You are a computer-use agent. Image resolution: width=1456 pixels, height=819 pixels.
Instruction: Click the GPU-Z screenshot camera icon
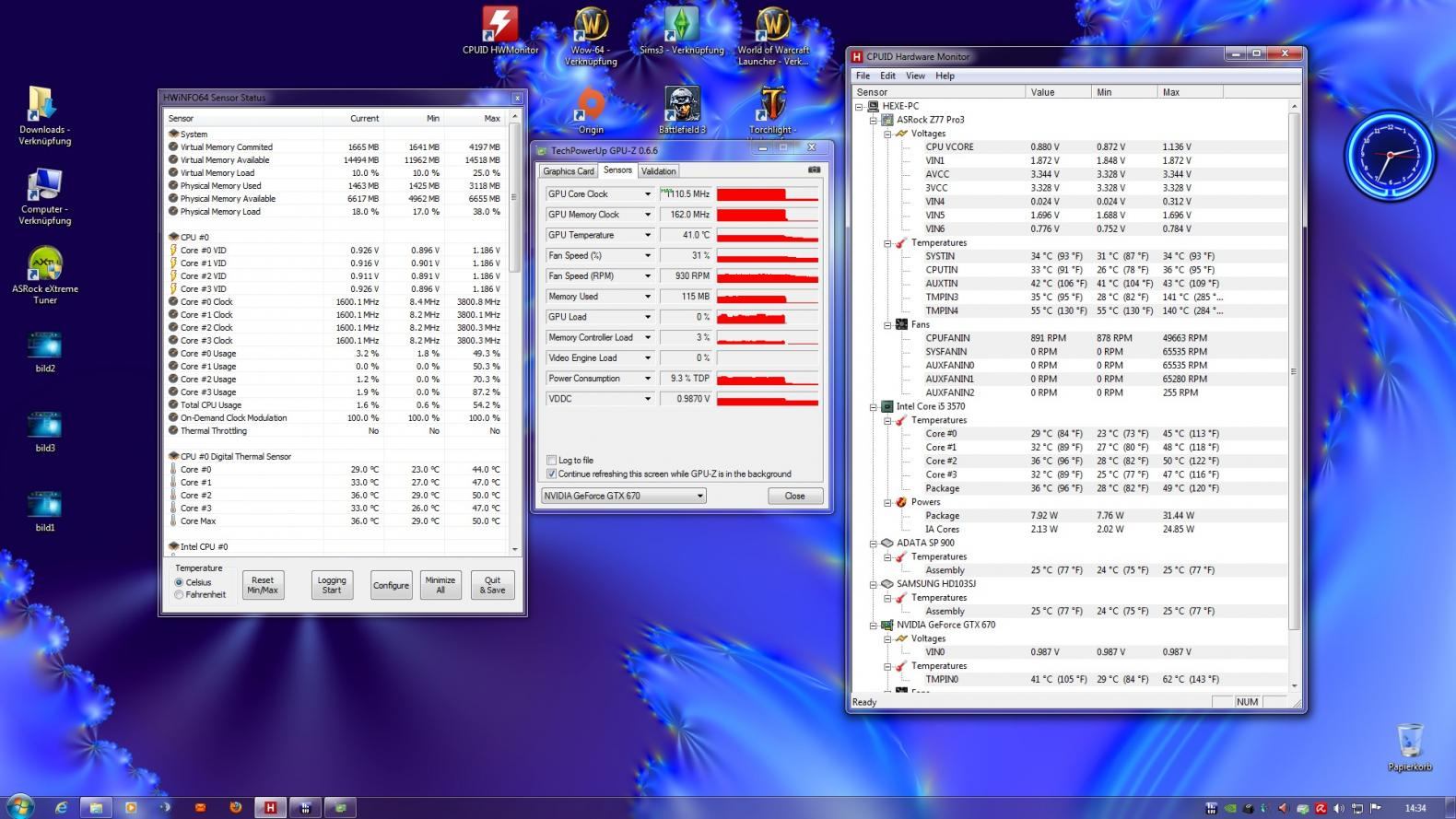814,170
